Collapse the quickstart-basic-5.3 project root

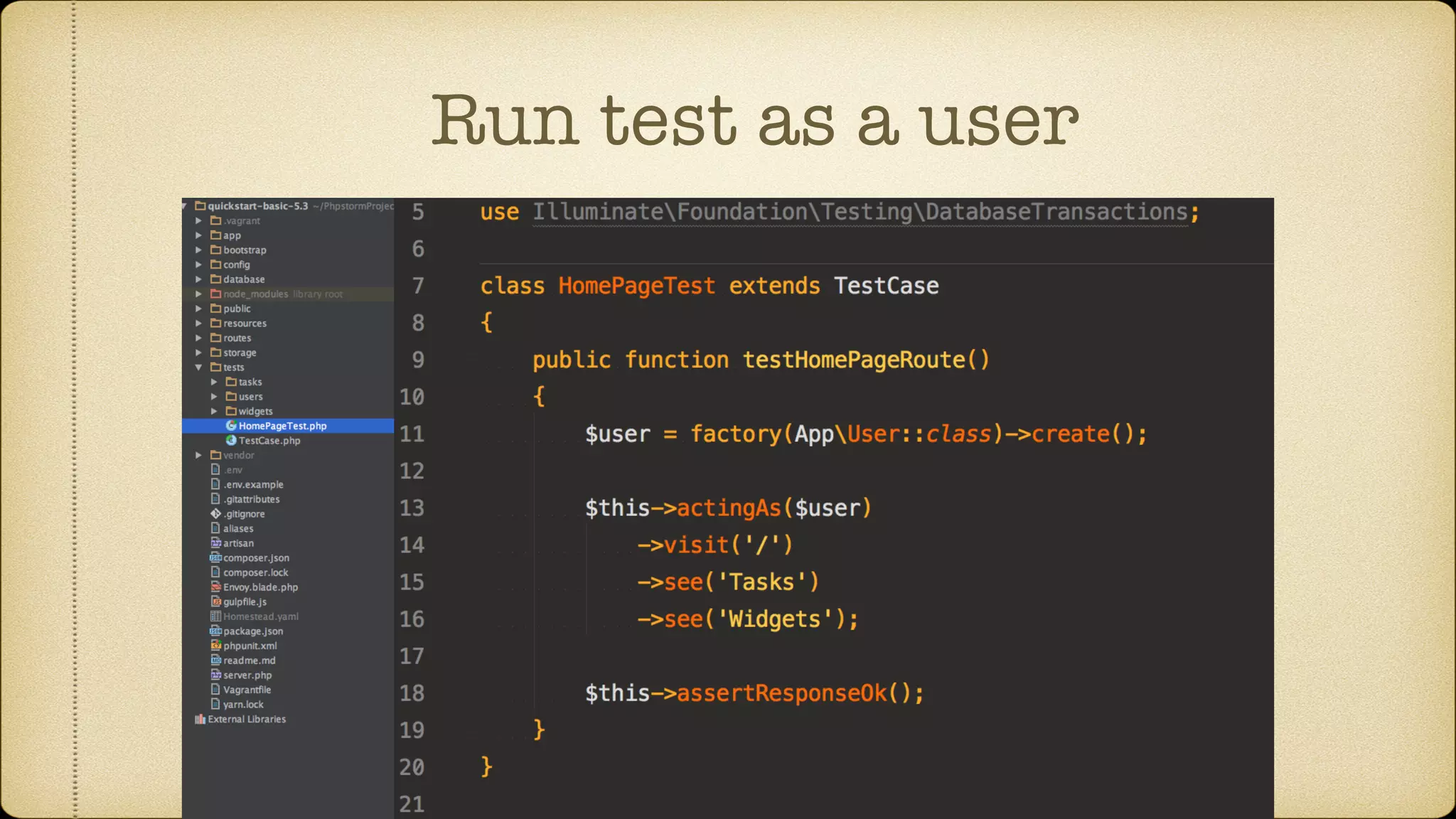pyautogui.click(x=185, y=206)
